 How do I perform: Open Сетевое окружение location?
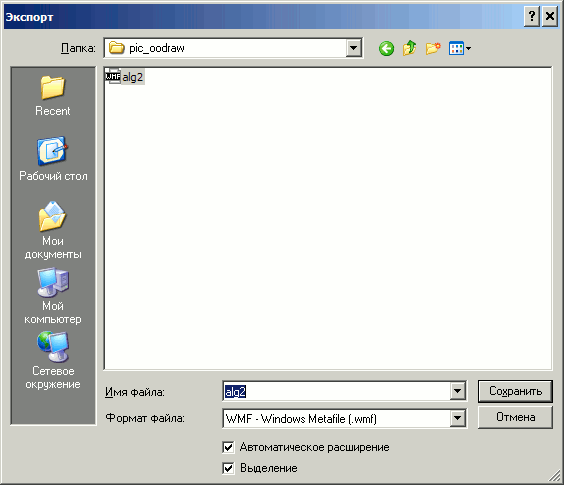[x=53, y=361]
